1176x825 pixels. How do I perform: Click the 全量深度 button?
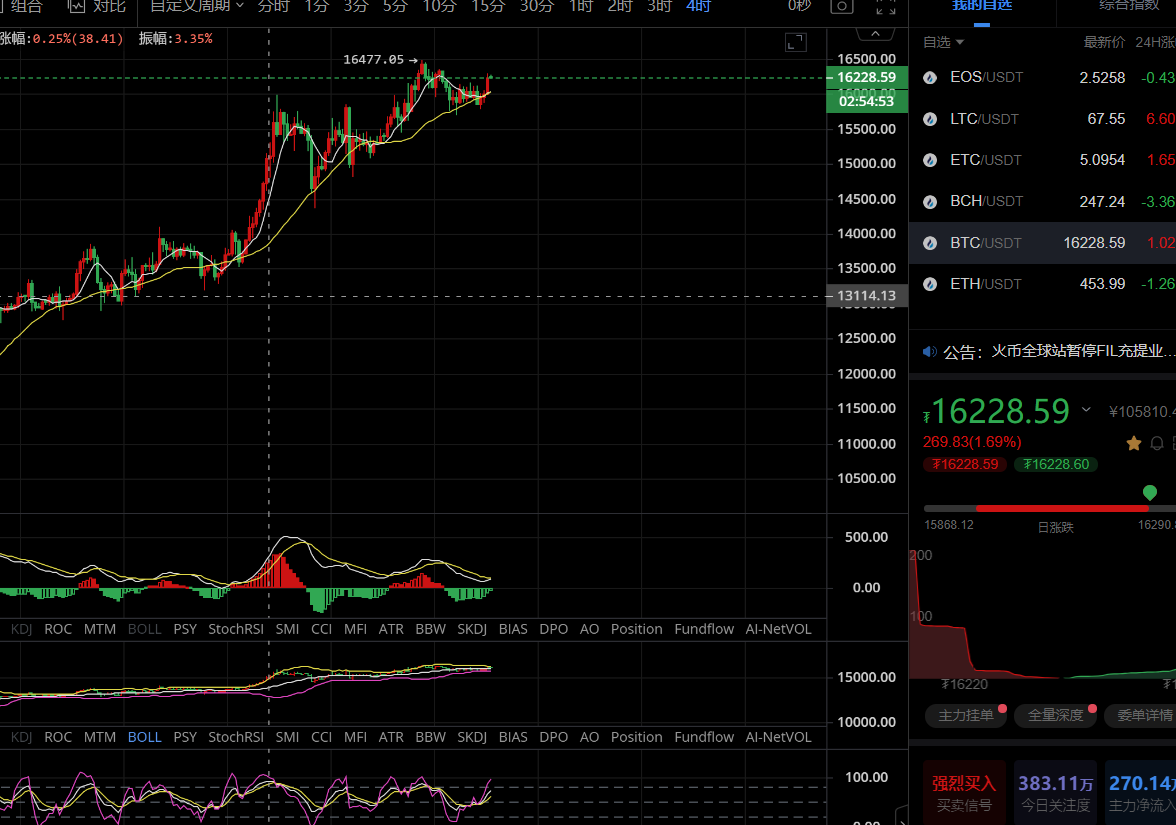[1055, 715]
